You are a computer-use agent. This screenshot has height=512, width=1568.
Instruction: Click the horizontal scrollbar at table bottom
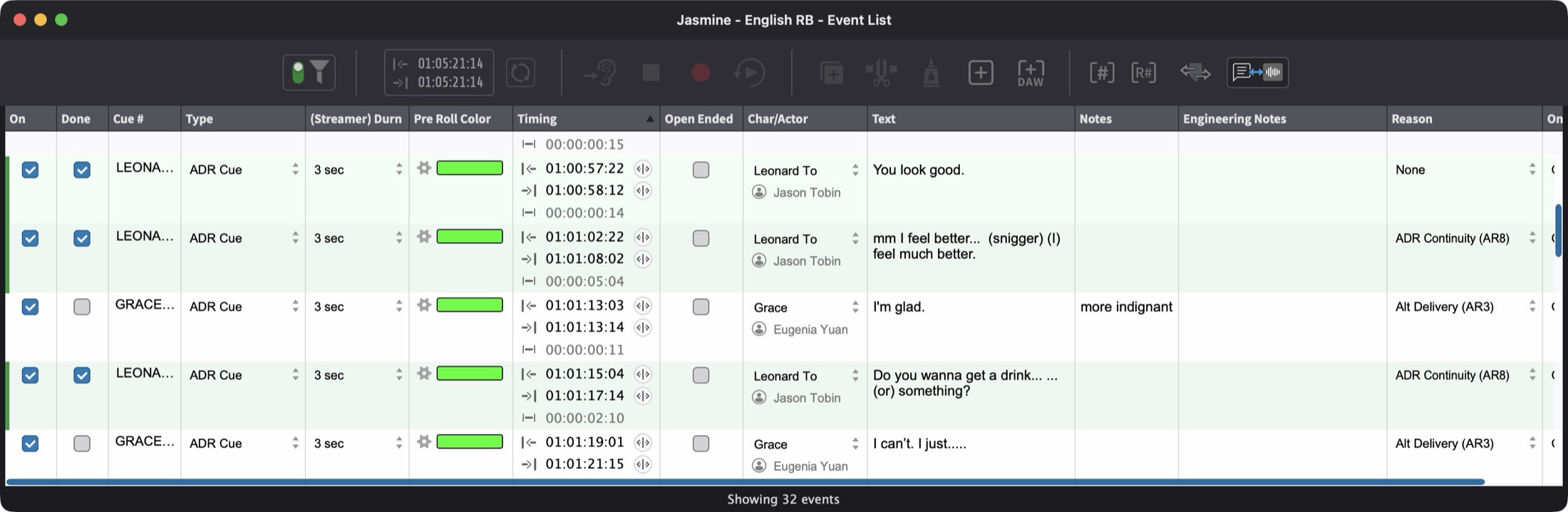746,482
